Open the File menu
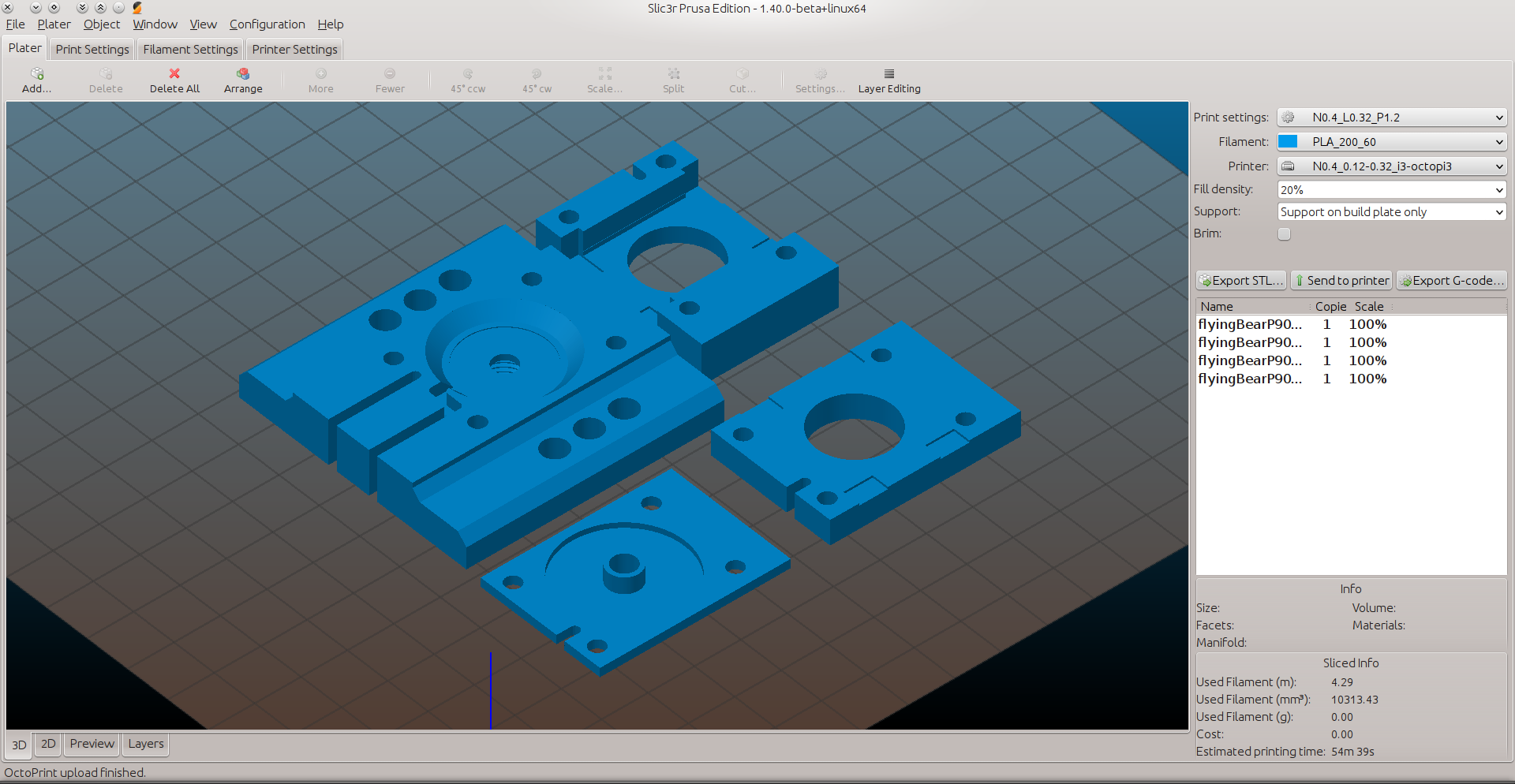The width and height of the screenshot is (1515, 784). 15,24
